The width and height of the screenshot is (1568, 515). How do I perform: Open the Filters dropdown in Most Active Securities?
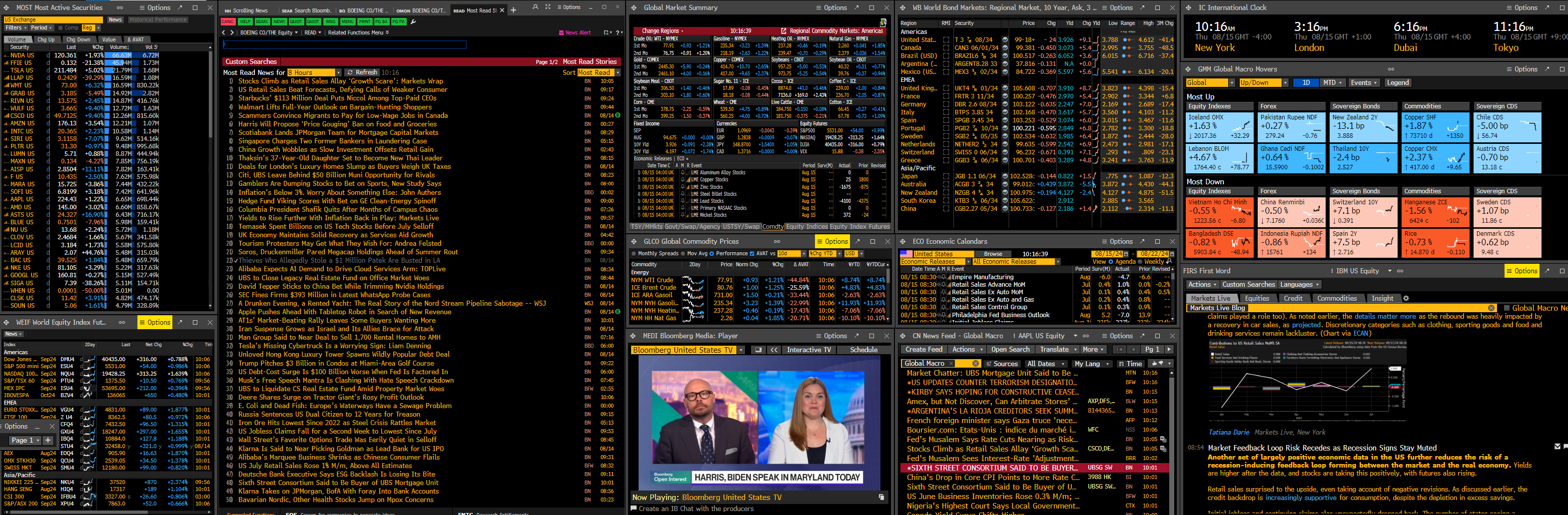[x=16, y=28]
